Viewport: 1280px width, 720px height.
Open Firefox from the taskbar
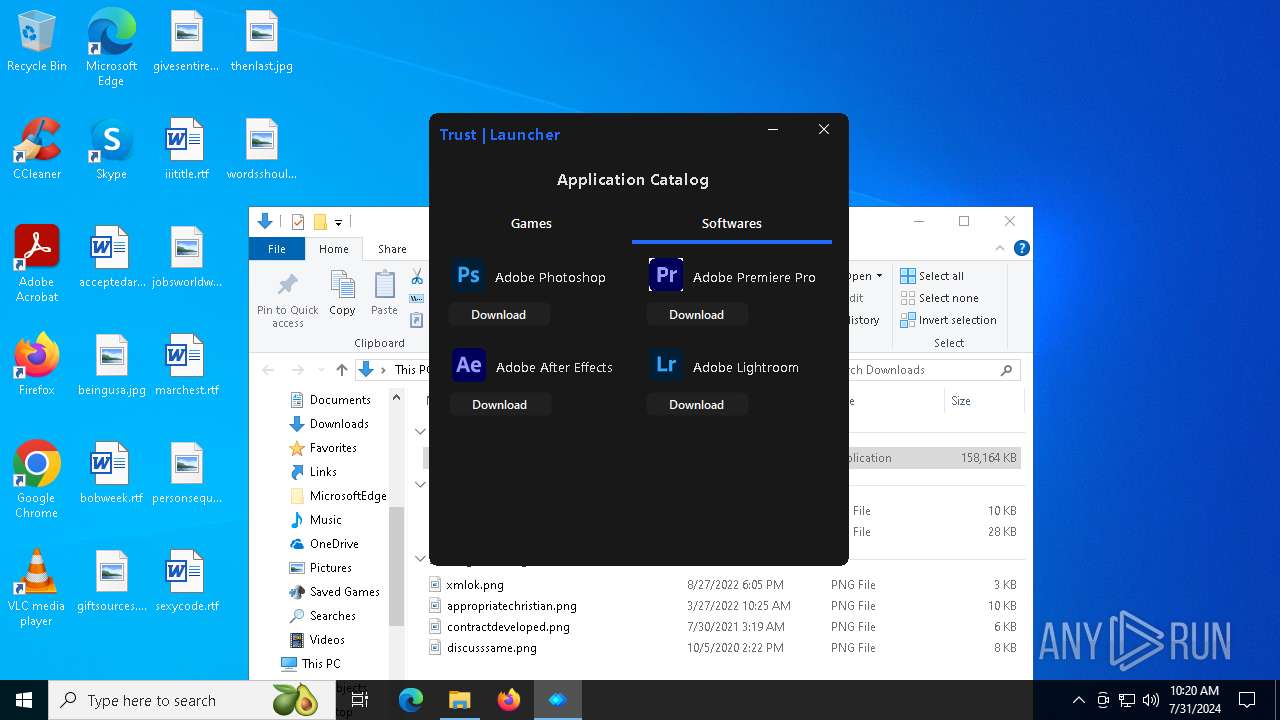[x=509, y=700]
